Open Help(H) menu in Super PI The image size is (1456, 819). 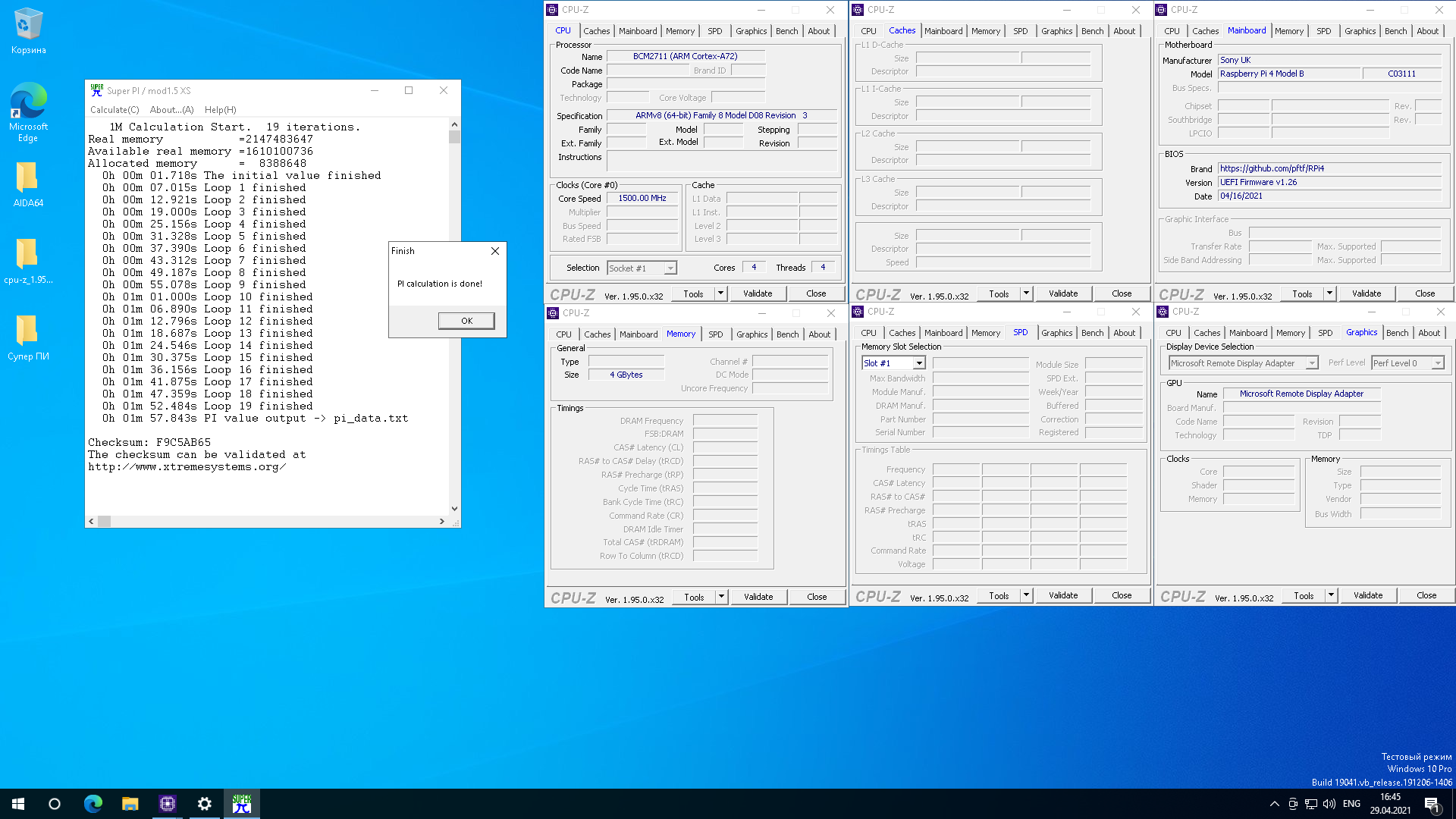coord(220,110)
